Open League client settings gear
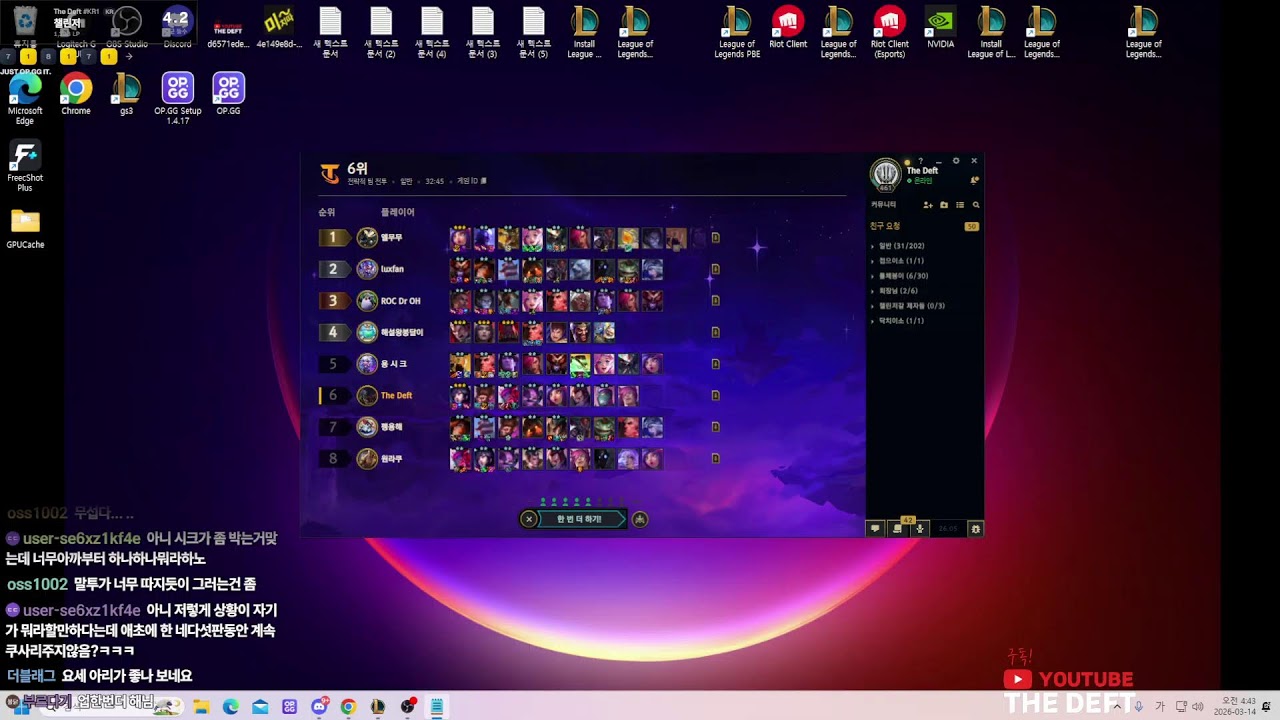 pos(956,160)
